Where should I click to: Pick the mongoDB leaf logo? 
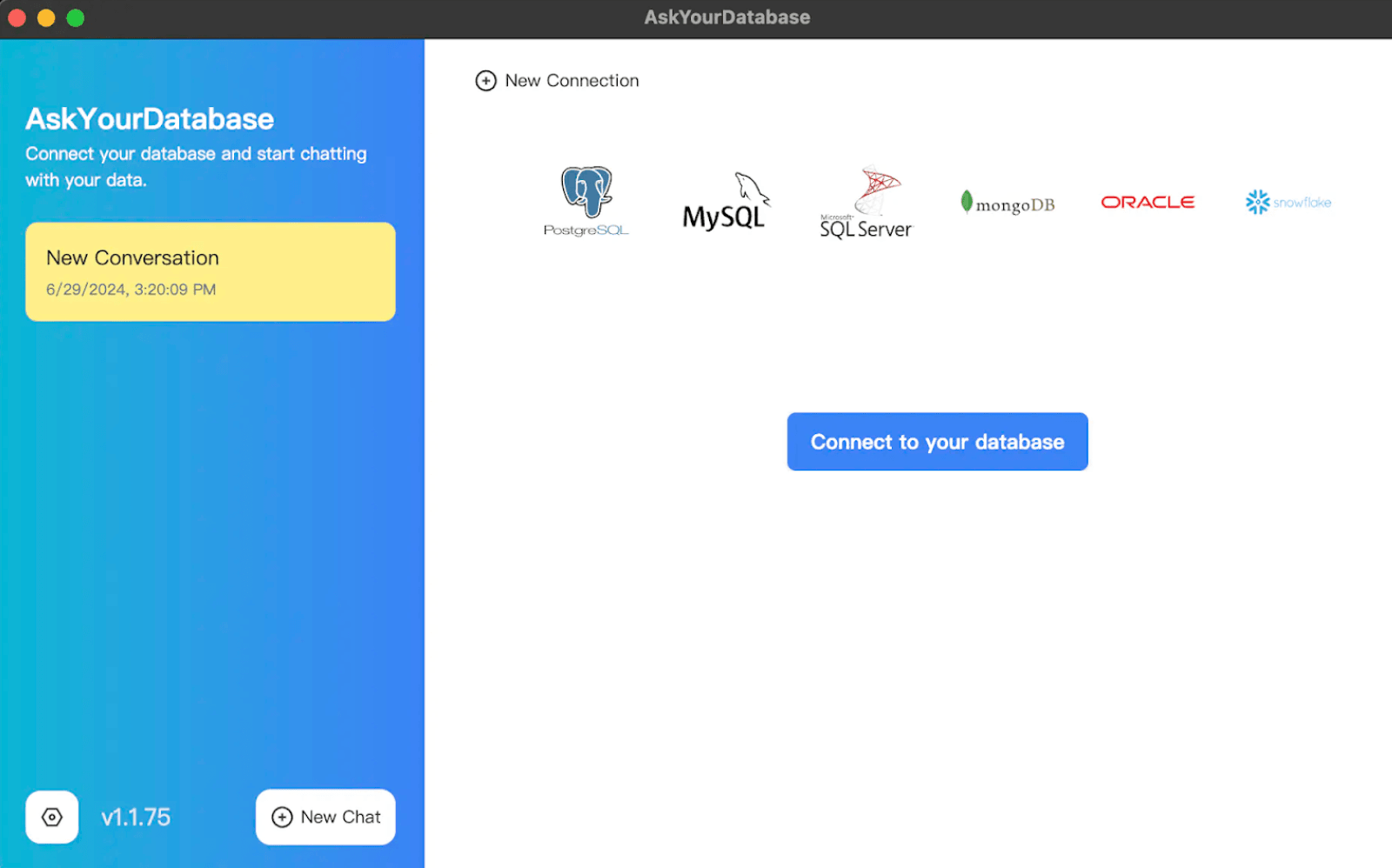pyautogui.click(x=1007, y=203)
